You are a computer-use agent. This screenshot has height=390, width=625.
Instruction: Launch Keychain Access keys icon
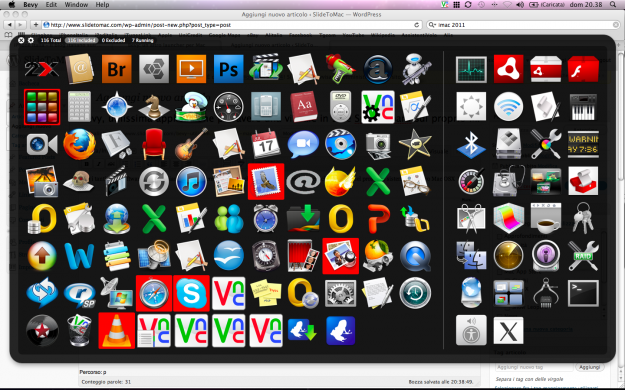pos(583,219)
